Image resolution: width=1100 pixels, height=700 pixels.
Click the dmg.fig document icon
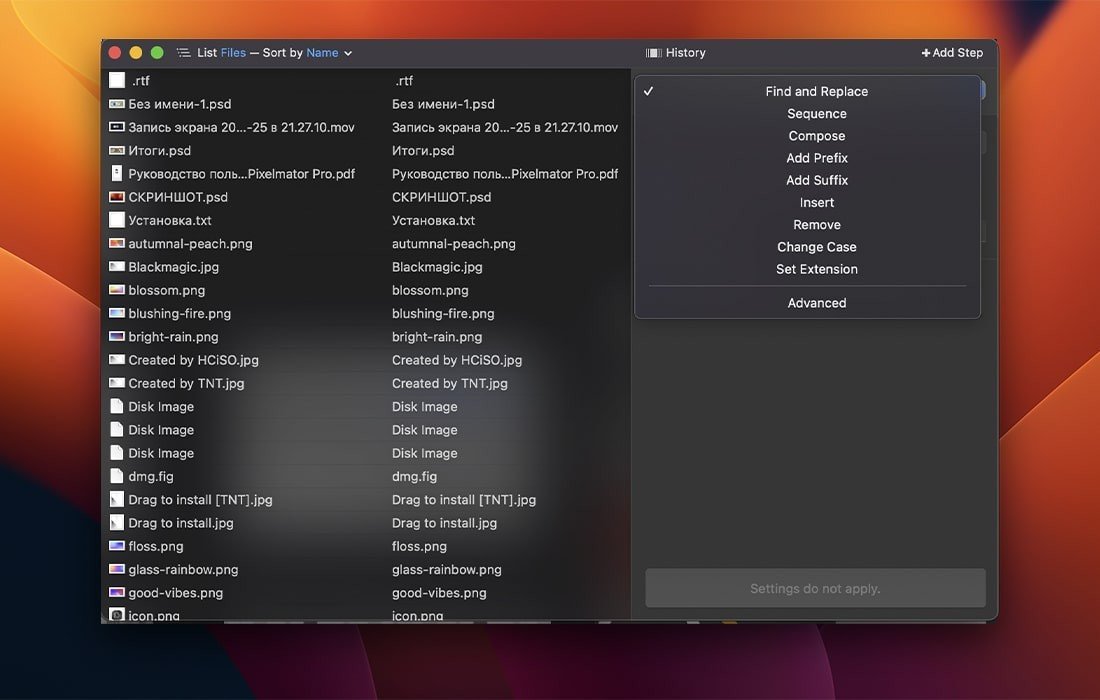(117, 477)
